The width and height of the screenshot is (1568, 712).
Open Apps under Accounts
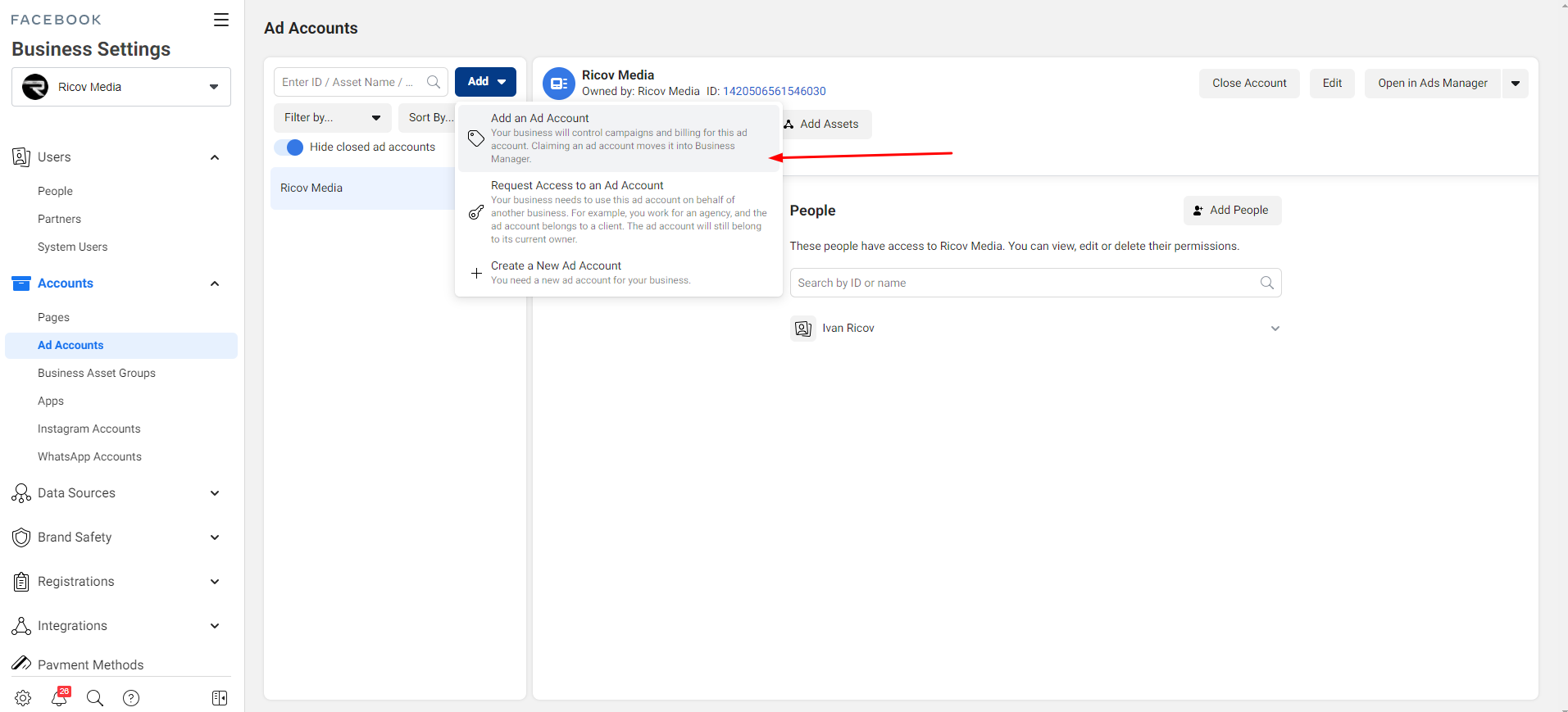(x=51, y=401)
